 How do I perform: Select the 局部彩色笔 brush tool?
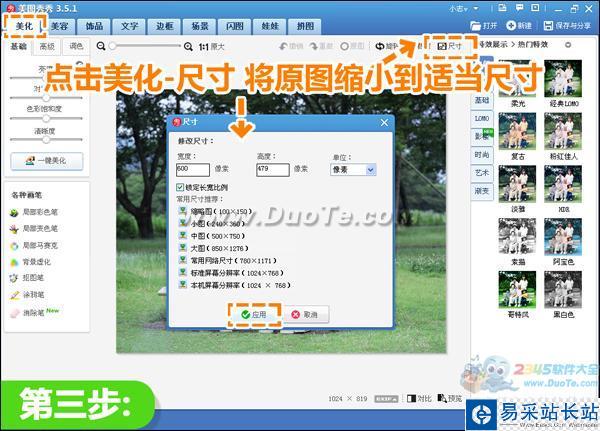34,212
